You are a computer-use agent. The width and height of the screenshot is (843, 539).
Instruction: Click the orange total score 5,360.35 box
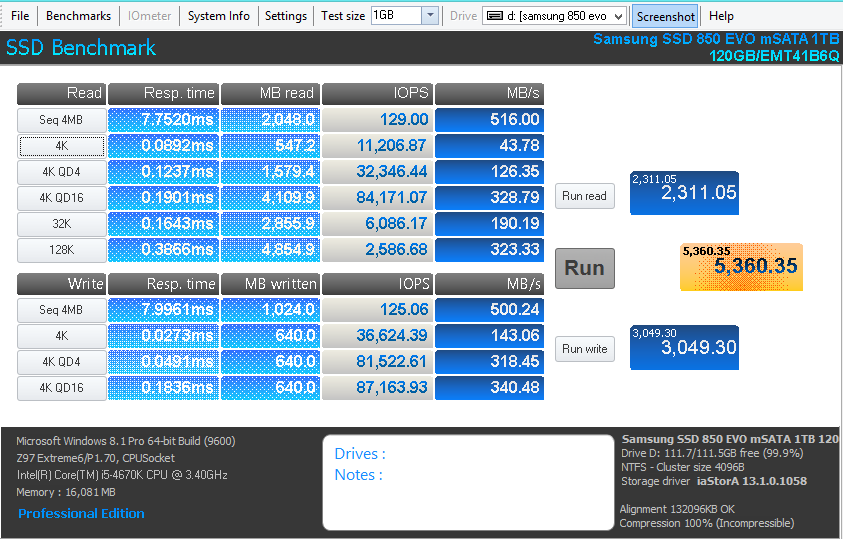click(x=741, y=267)
